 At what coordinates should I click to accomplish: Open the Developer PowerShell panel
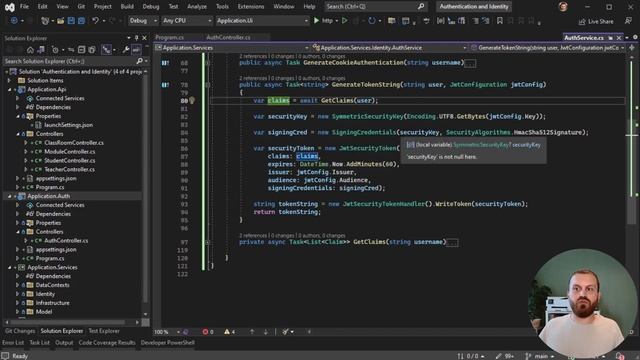[x=168, y=342]
